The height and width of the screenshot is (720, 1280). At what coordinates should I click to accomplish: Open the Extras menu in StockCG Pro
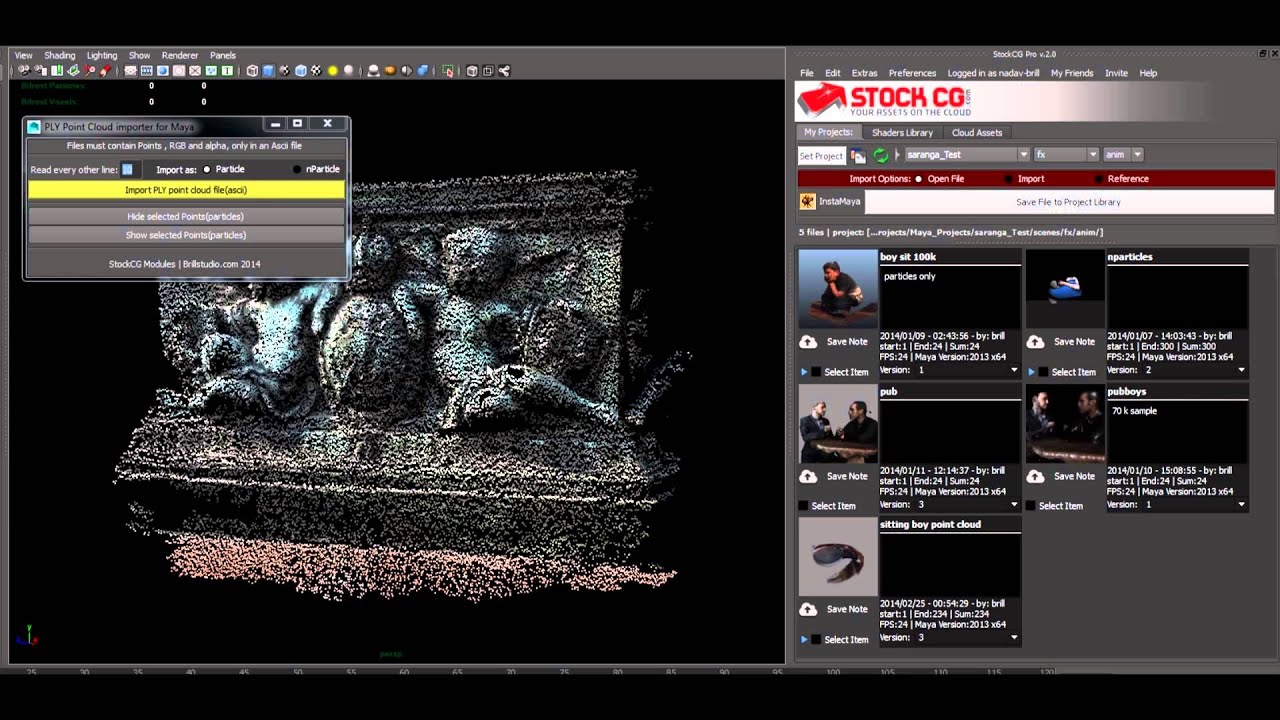(x=864, y=73)
